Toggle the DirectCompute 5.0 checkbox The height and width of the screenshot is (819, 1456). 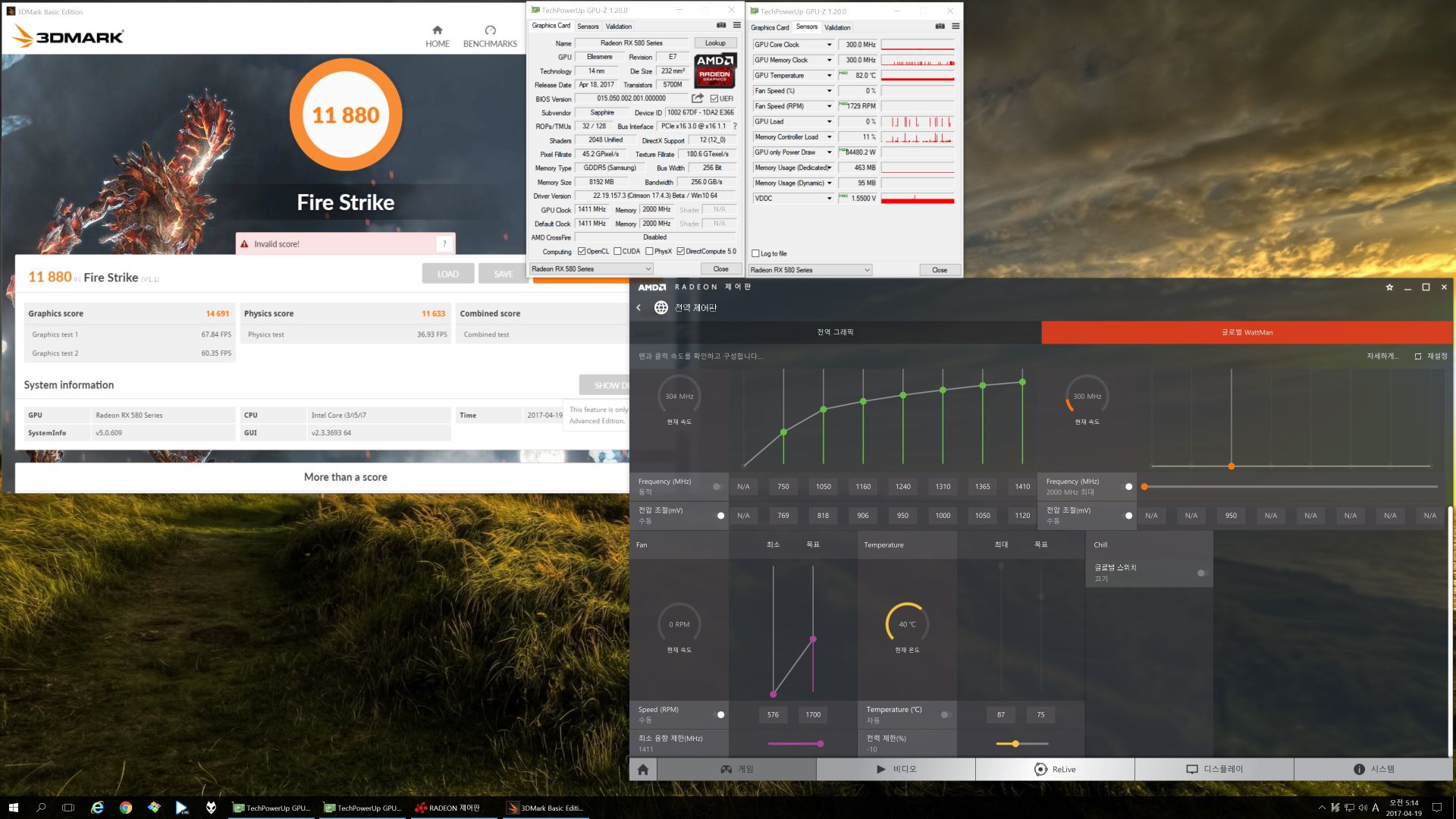681,251
